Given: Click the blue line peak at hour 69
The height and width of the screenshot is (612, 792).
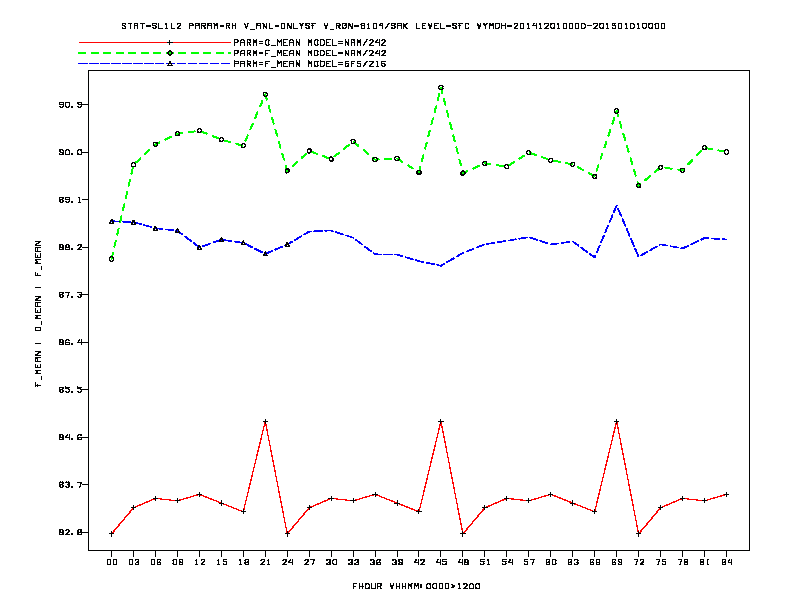Looking at the screenshot, I should pos(617,206).
